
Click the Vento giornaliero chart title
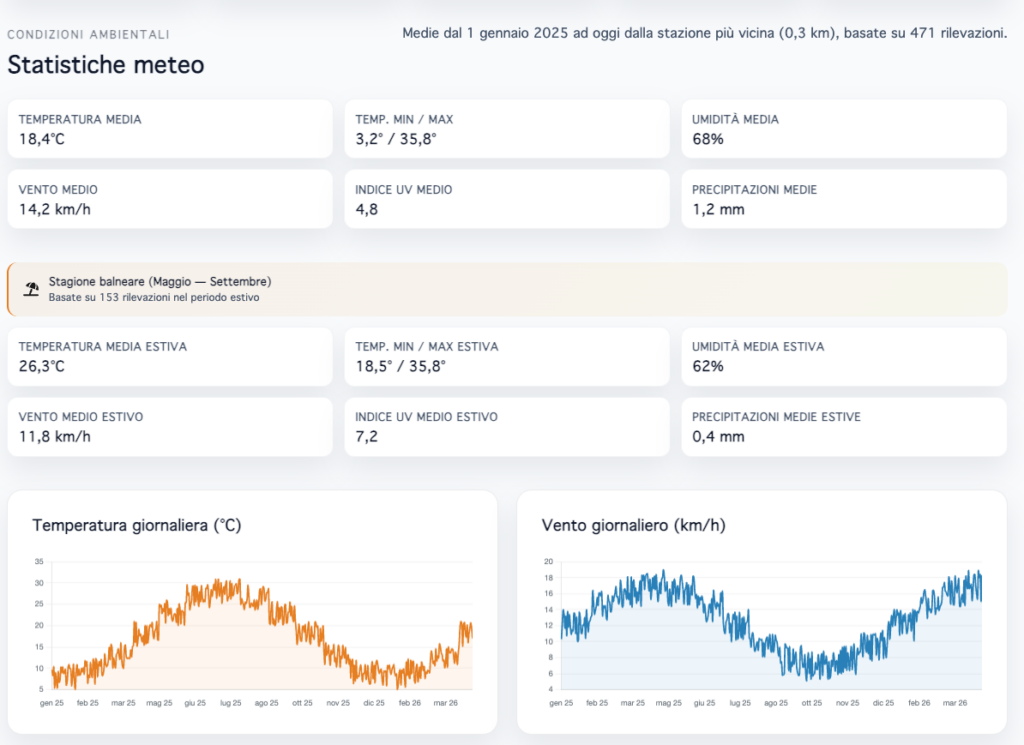tap(631, 525)
